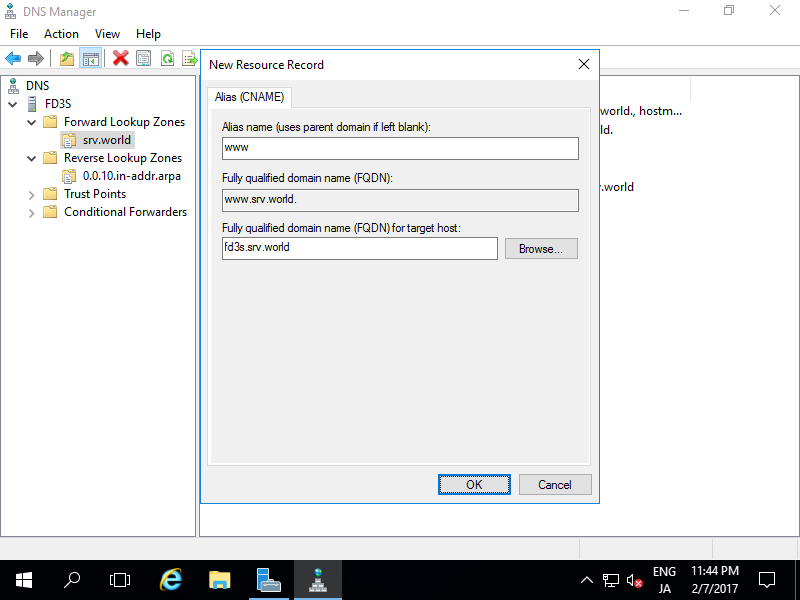Viewport: 800px width, 600px height.
Task: Select the Up one level folder icon
Action: click(66, 57)
